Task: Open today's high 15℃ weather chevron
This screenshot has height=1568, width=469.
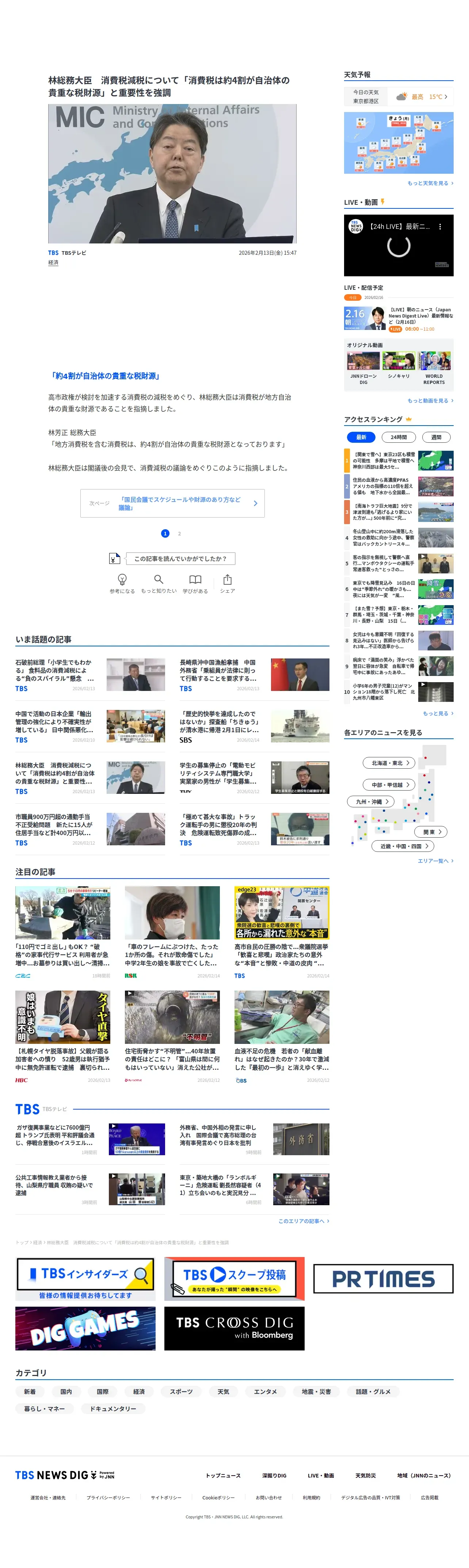Action: (x=445, y=97)
